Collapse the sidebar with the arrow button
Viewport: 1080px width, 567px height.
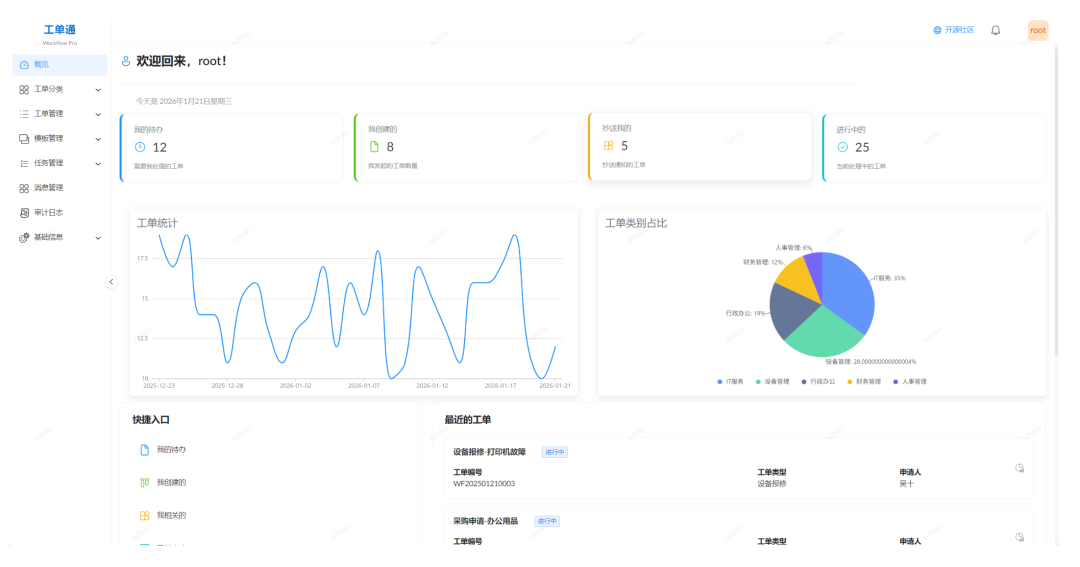(x=111, y=282)
